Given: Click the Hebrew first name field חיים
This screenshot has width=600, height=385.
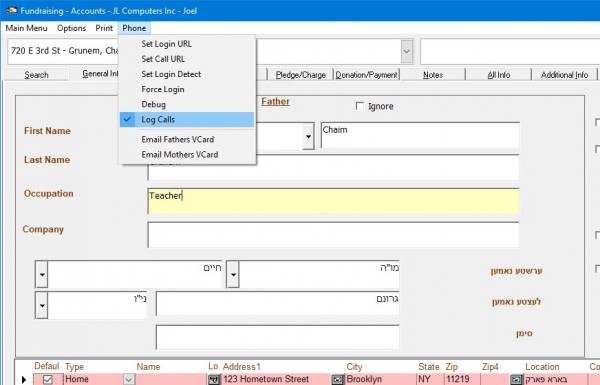Looking at the screenshot, I should point(135,274).
